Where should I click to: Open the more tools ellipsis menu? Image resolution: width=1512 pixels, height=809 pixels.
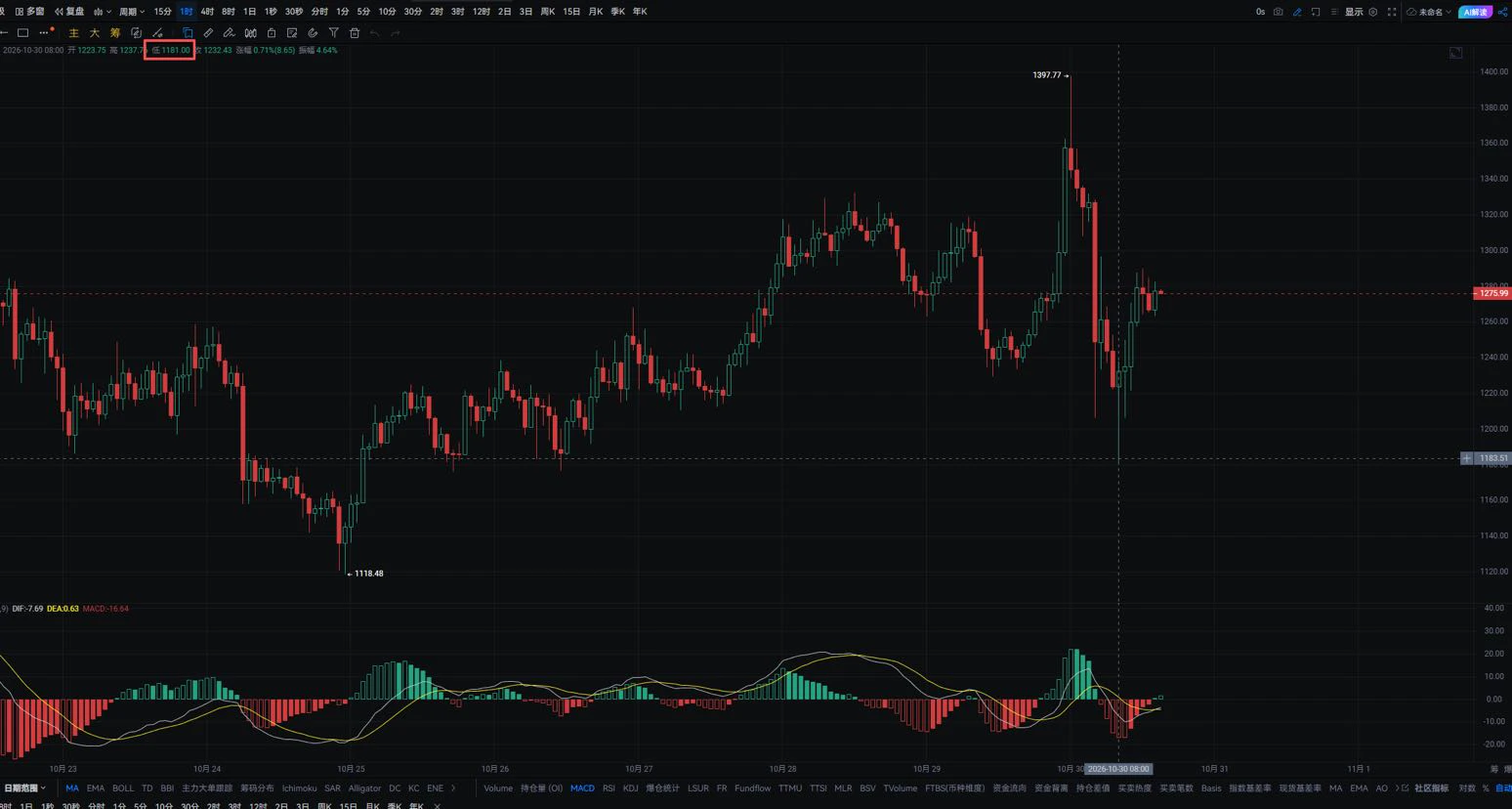click(44, 33)
